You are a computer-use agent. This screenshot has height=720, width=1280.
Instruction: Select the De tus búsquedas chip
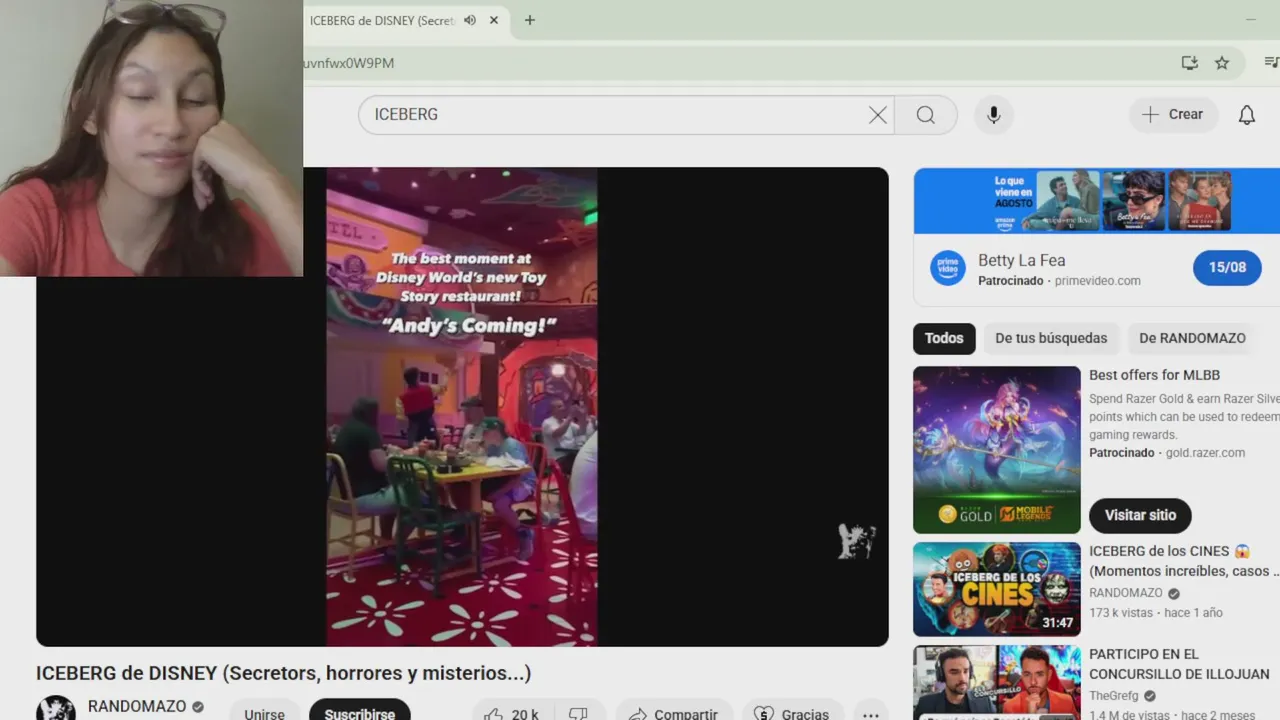pos(1051,338)
